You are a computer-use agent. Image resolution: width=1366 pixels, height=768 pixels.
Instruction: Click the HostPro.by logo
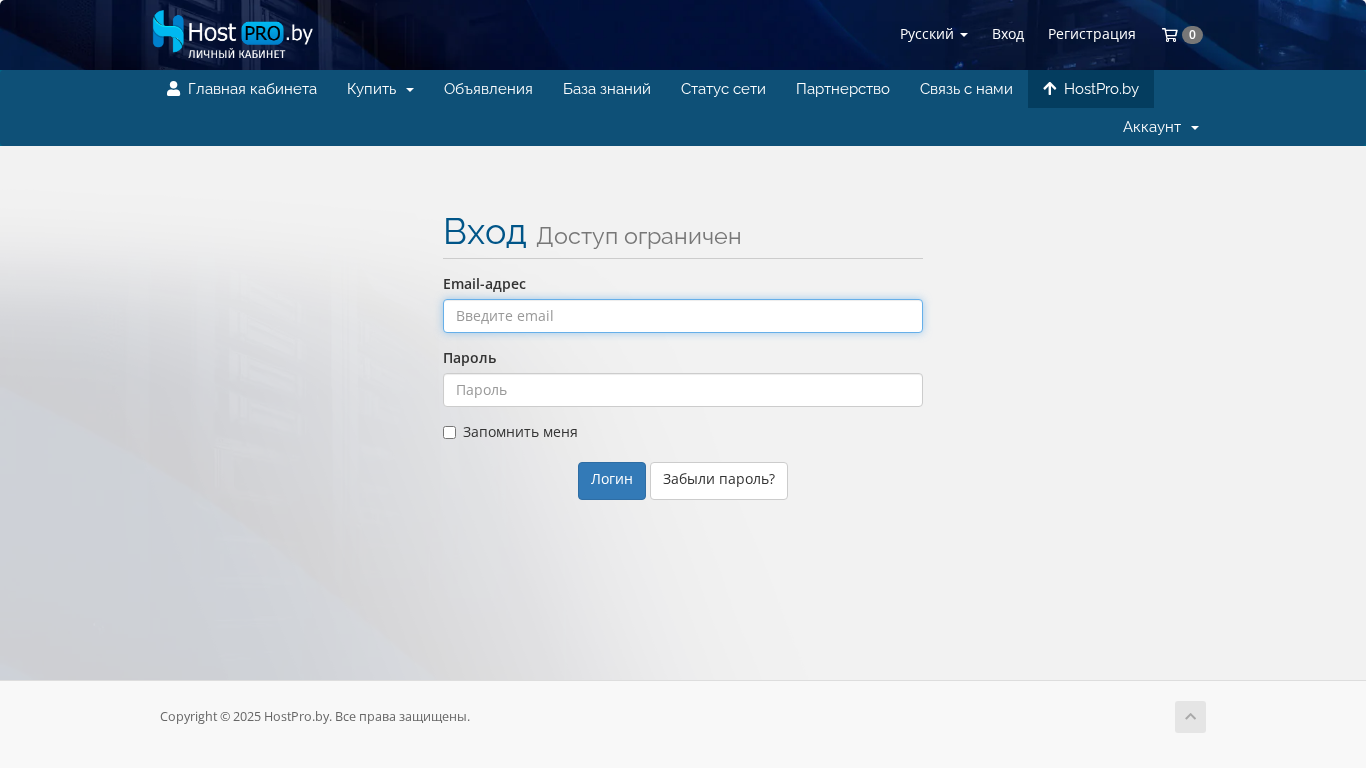pyautogui.click(x=232, y=34)
